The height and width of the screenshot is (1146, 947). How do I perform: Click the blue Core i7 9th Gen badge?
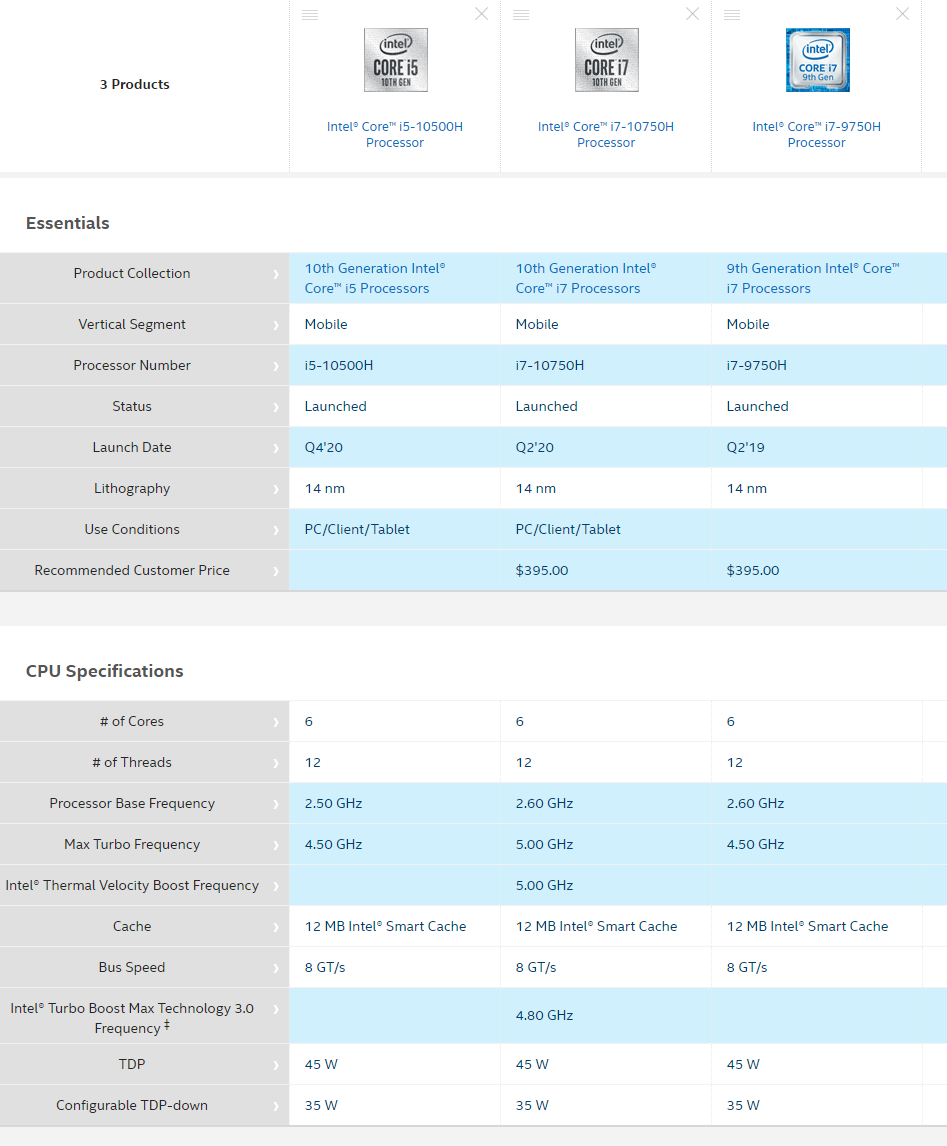point(817,60)
